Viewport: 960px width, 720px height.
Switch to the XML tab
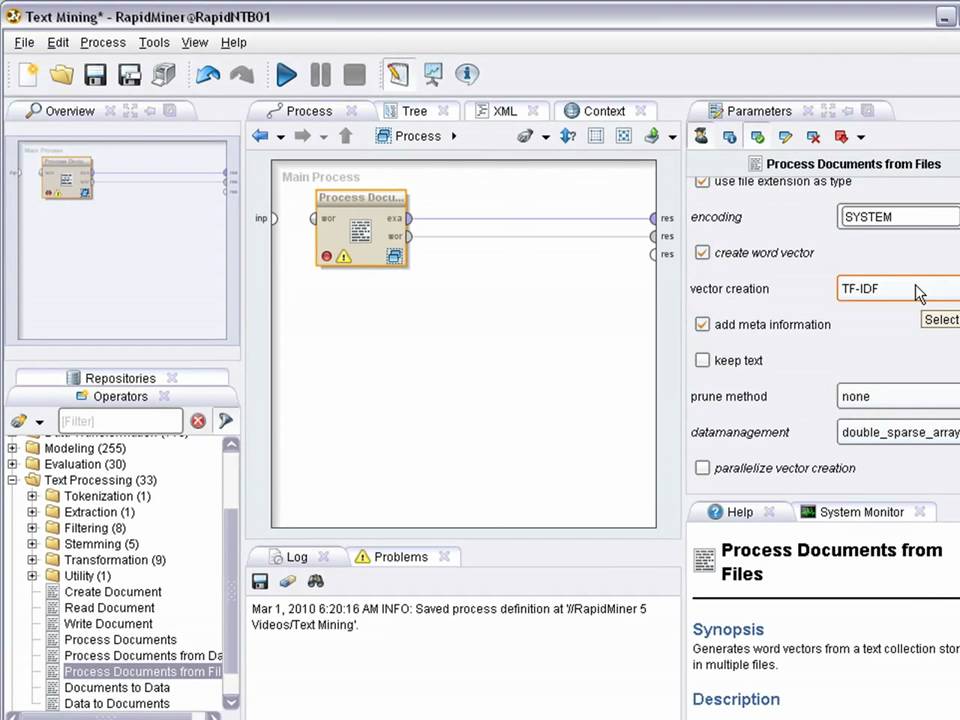point(504,111)
